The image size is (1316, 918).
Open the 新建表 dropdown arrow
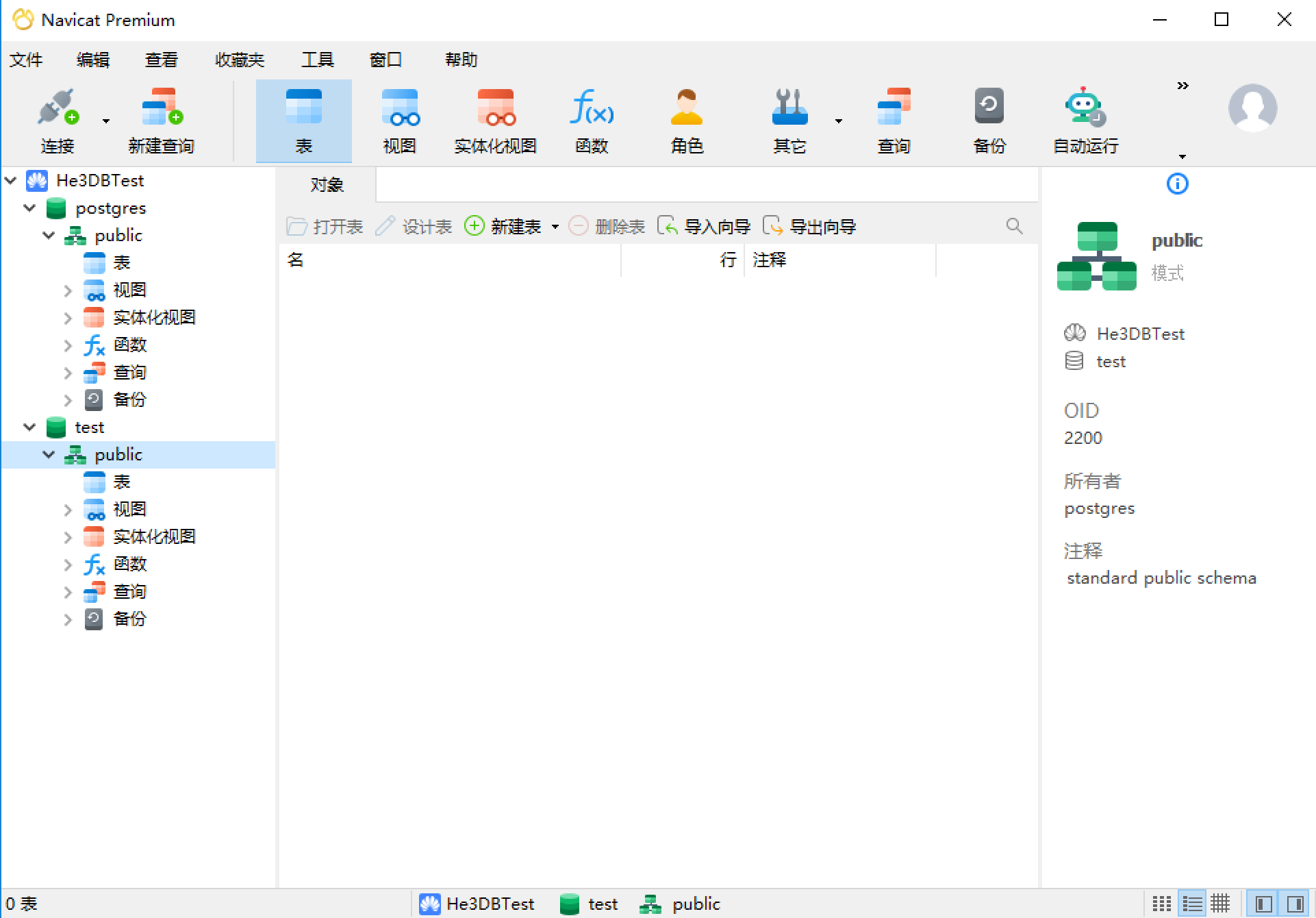[555, 226]
